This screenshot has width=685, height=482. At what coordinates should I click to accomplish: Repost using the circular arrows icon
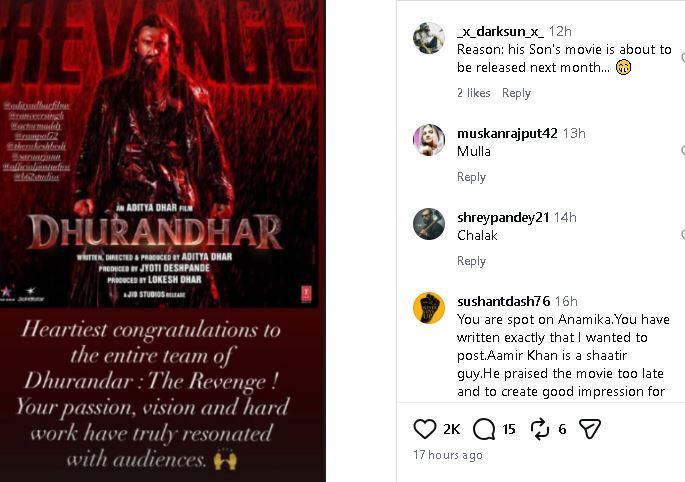tap(540, 429)
